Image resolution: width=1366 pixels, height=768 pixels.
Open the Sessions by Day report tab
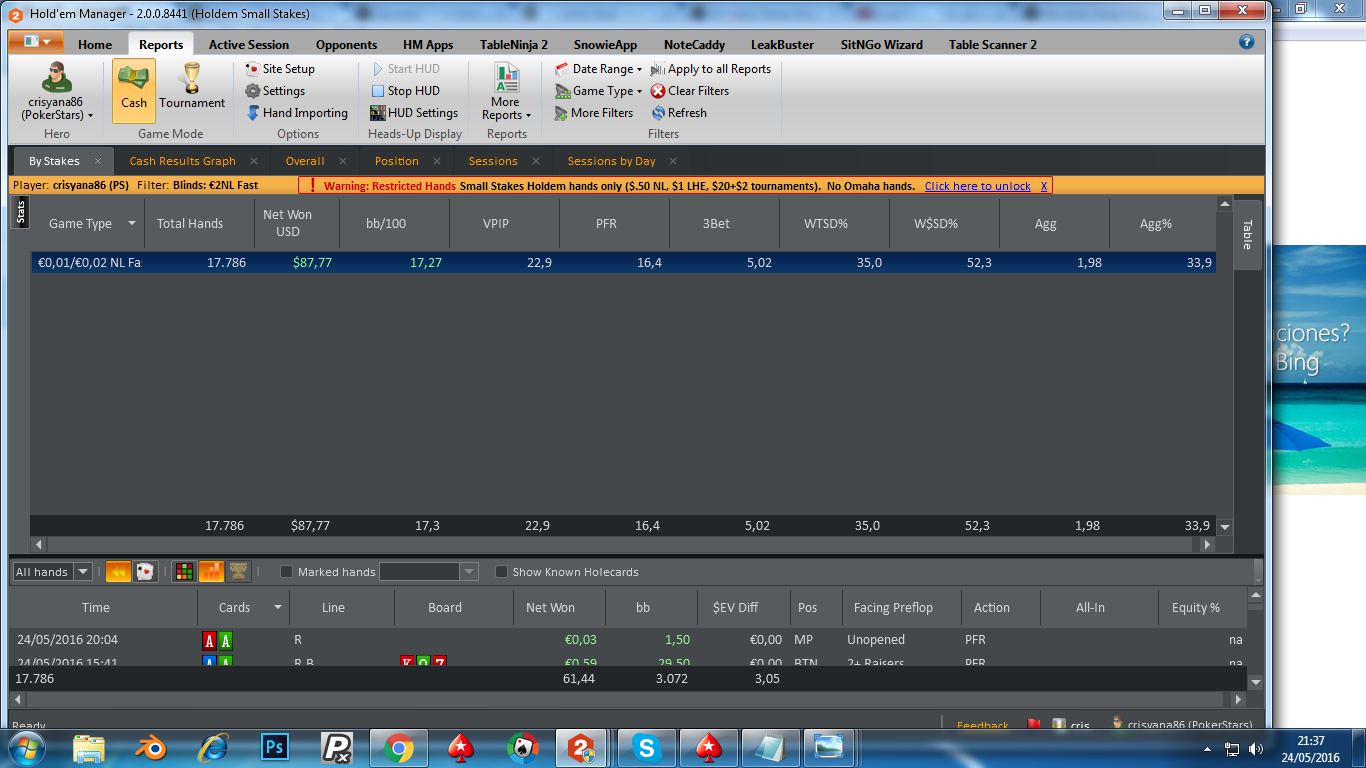[611, 161]
